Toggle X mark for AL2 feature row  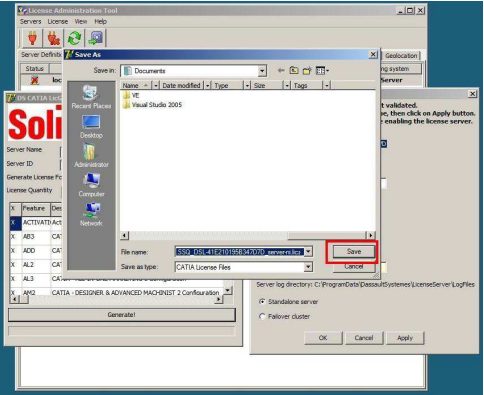[x=15, y=264]
